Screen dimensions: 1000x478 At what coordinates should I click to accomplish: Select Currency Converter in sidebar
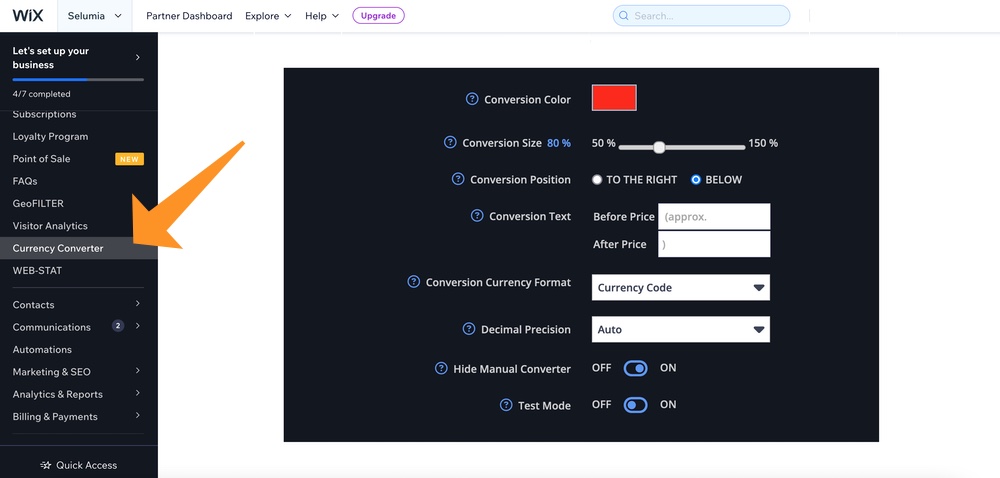[78, 248]
